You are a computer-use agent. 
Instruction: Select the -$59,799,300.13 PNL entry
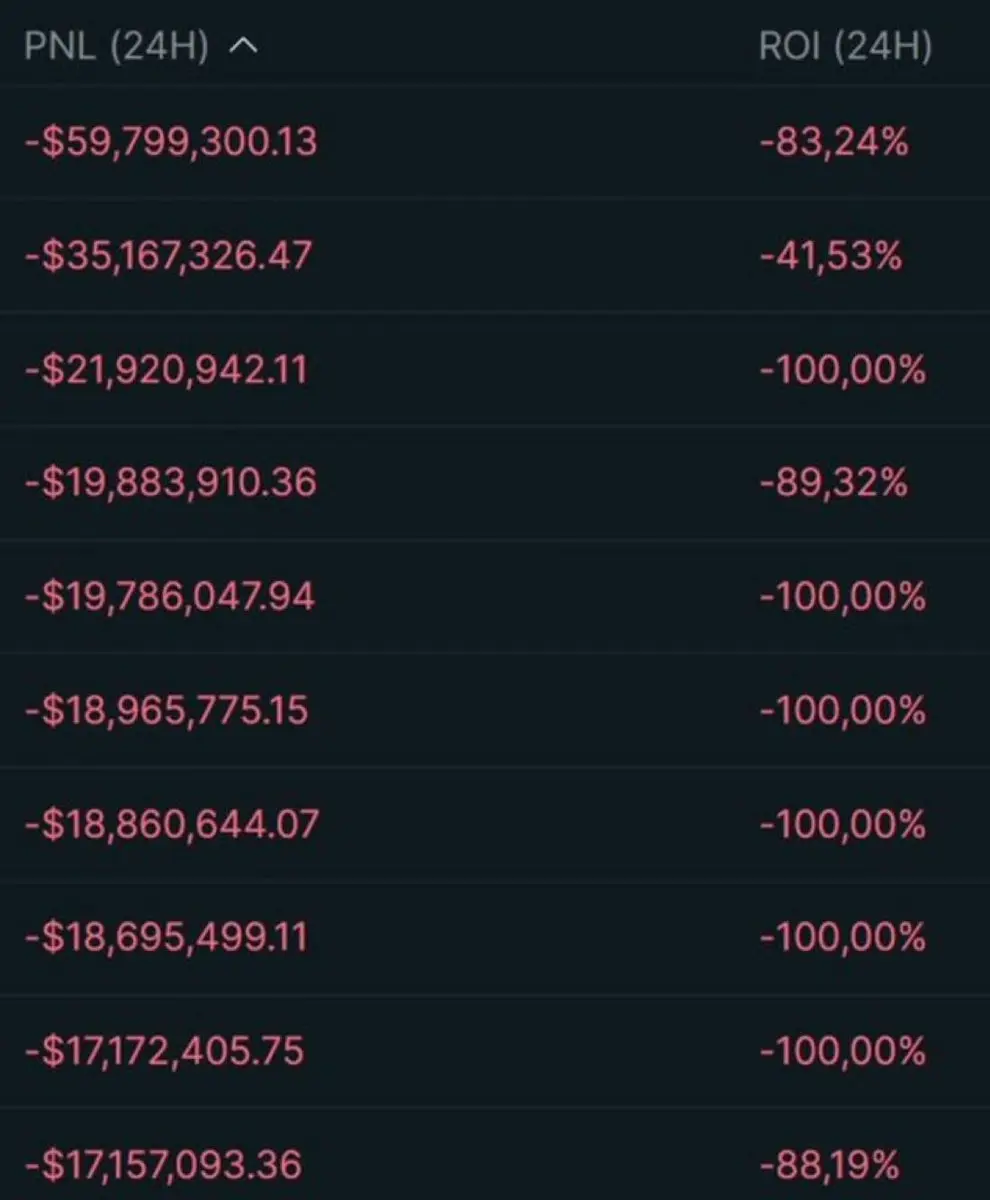coord(171,142)
